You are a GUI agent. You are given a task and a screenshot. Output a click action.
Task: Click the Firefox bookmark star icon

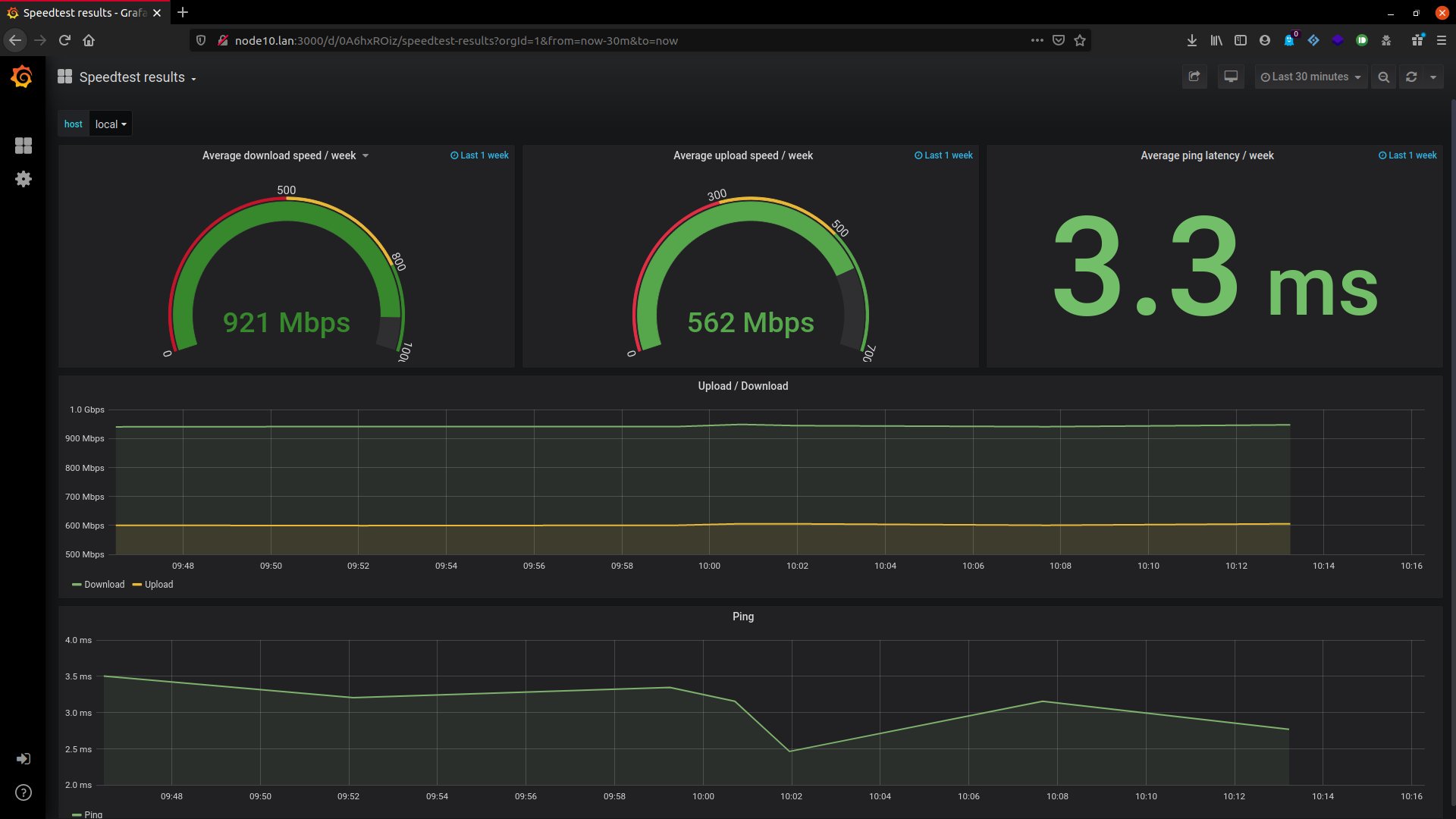(x=1080, y=41)
